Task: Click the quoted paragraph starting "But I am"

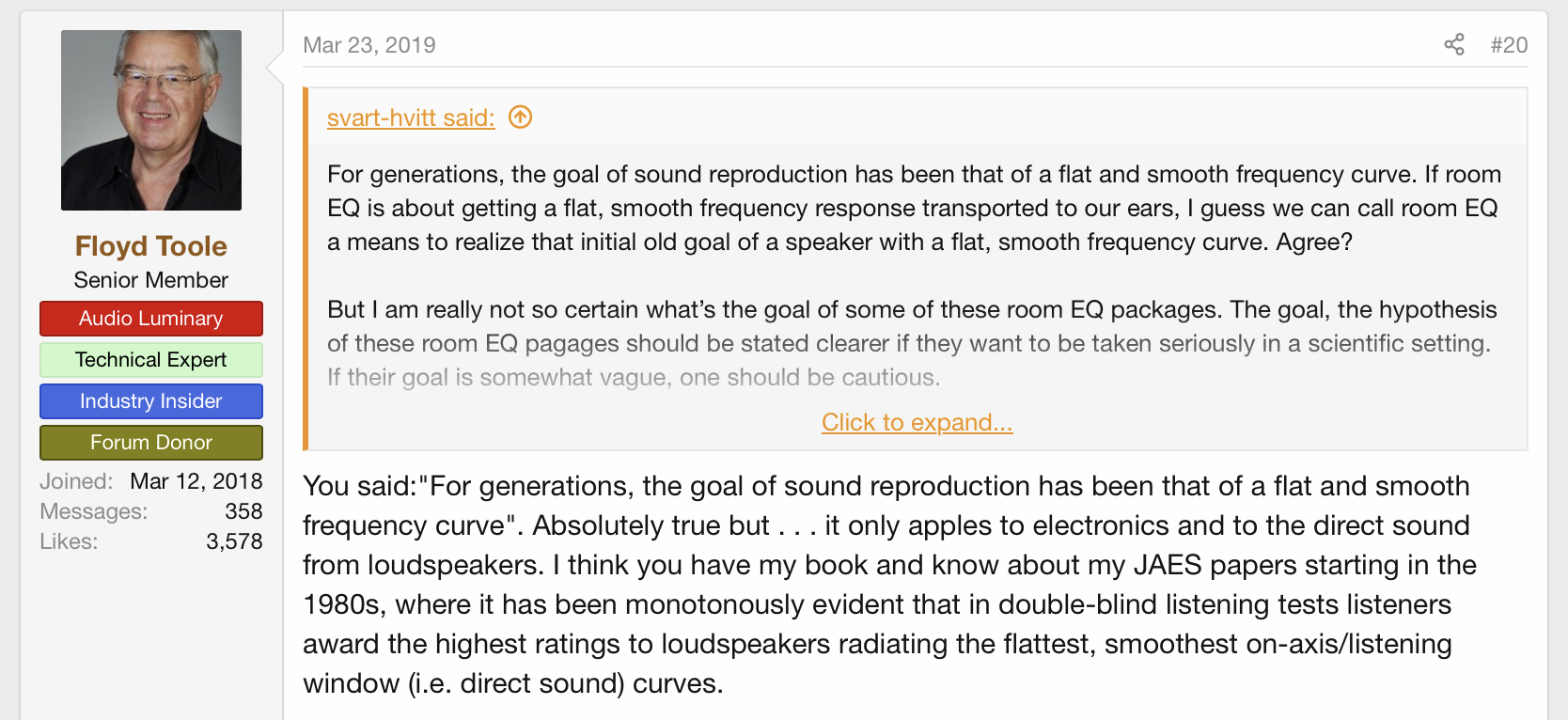Action: coord(912,326)
